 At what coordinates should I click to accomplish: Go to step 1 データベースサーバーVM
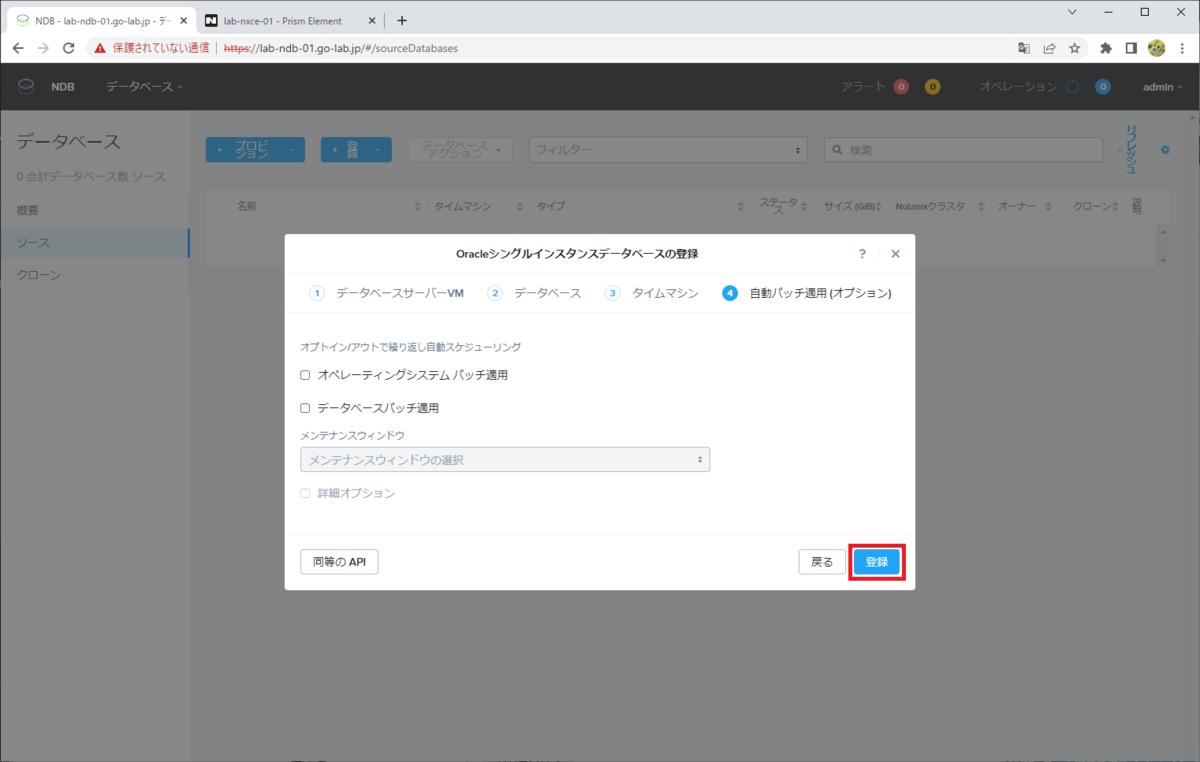coord(387,293)
